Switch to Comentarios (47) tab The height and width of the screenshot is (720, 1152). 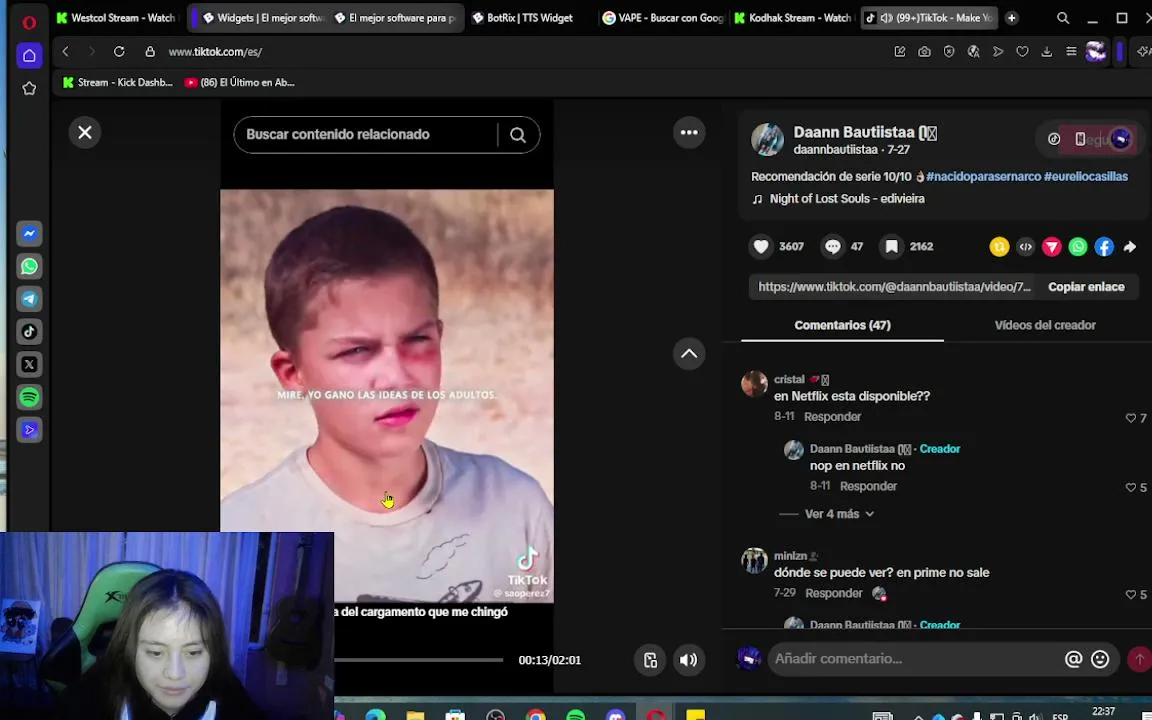click(842, 325)
